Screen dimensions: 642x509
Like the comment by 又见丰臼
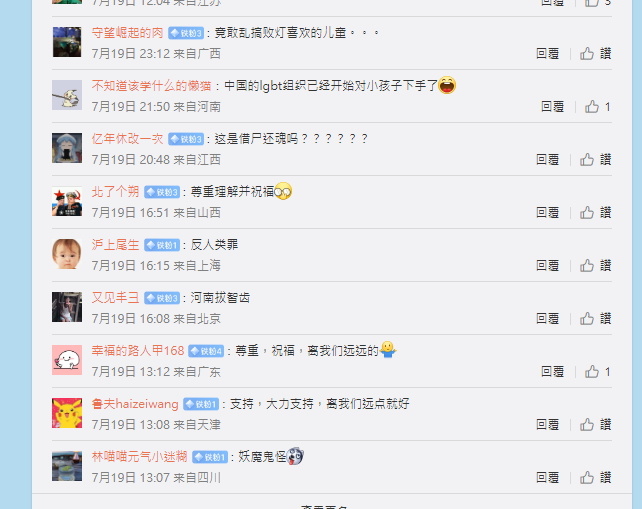(x=595, y=319)
